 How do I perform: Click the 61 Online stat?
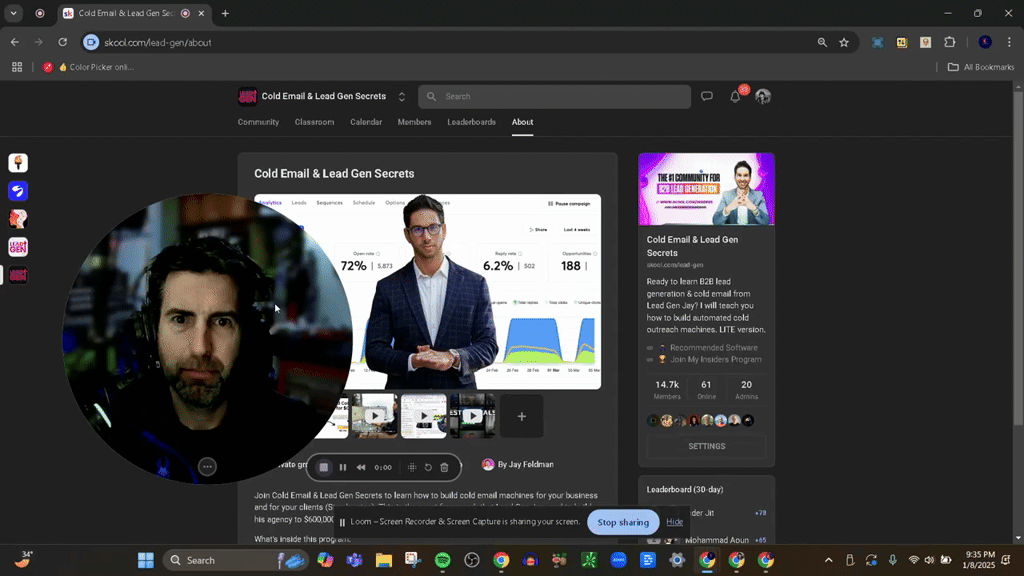click(x=706, y=389)
